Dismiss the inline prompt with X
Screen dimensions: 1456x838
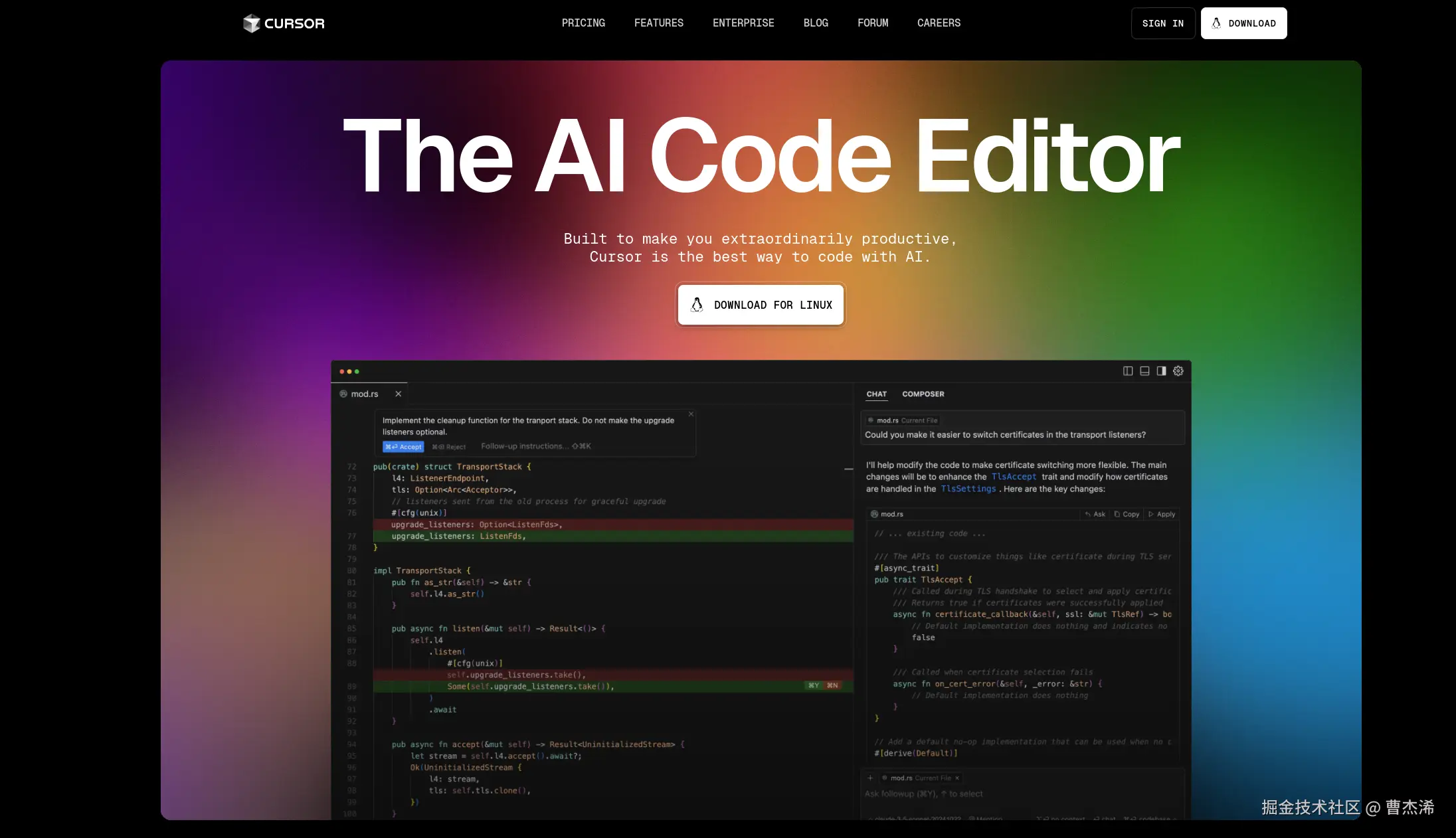click(691, 414)
